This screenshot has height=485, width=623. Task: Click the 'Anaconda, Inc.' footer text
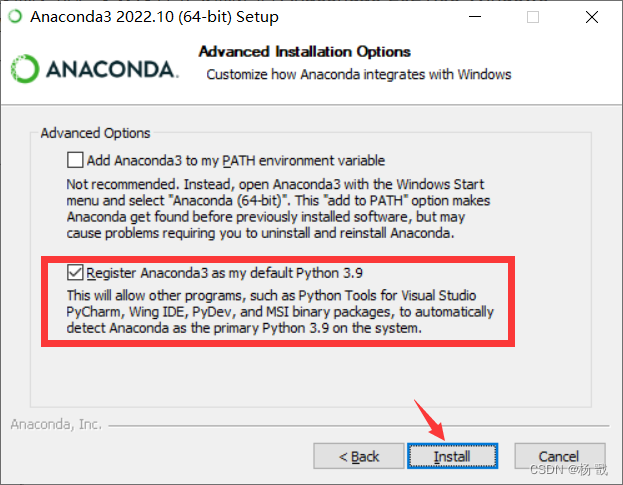[x=56, y=424]
